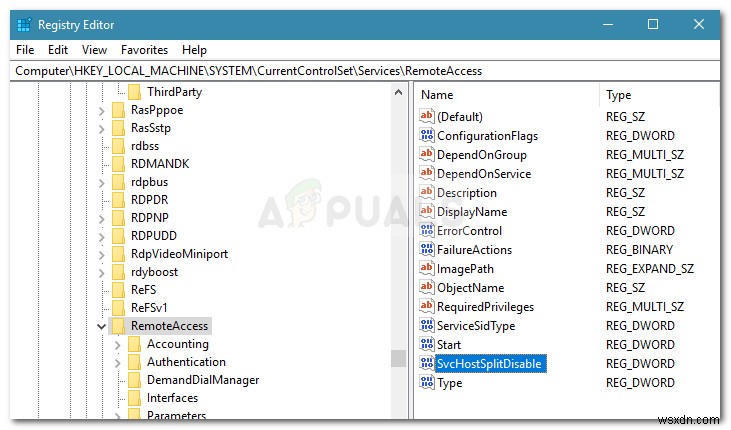Select the ObjectName value name
The image size is (731, 430).
(x=470, y=288)
